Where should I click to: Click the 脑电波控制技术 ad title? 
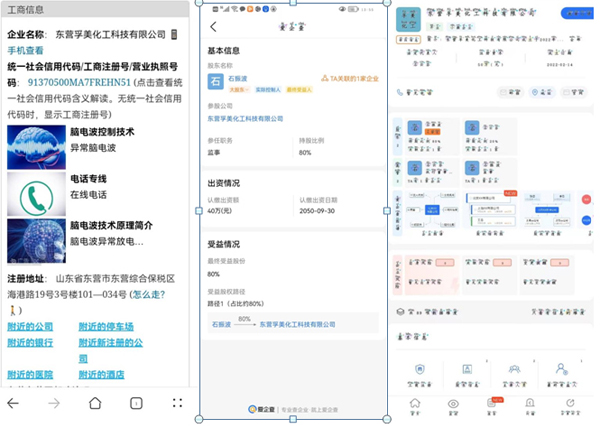pyautogui.click(x=102, y=132)
